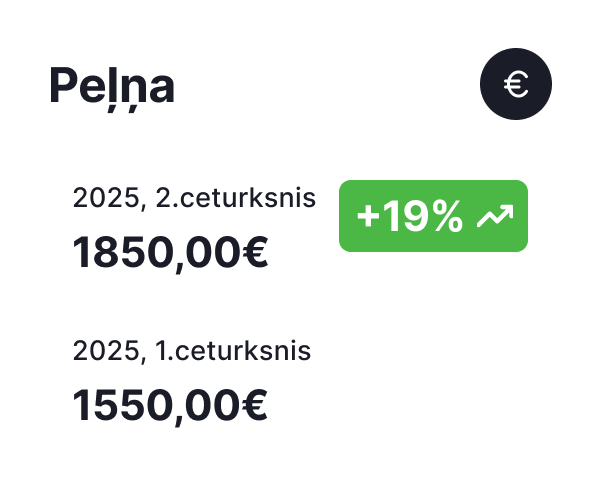Click the plus sign in the green badge
The image size is (600, 504).
(x=368, y=217)
